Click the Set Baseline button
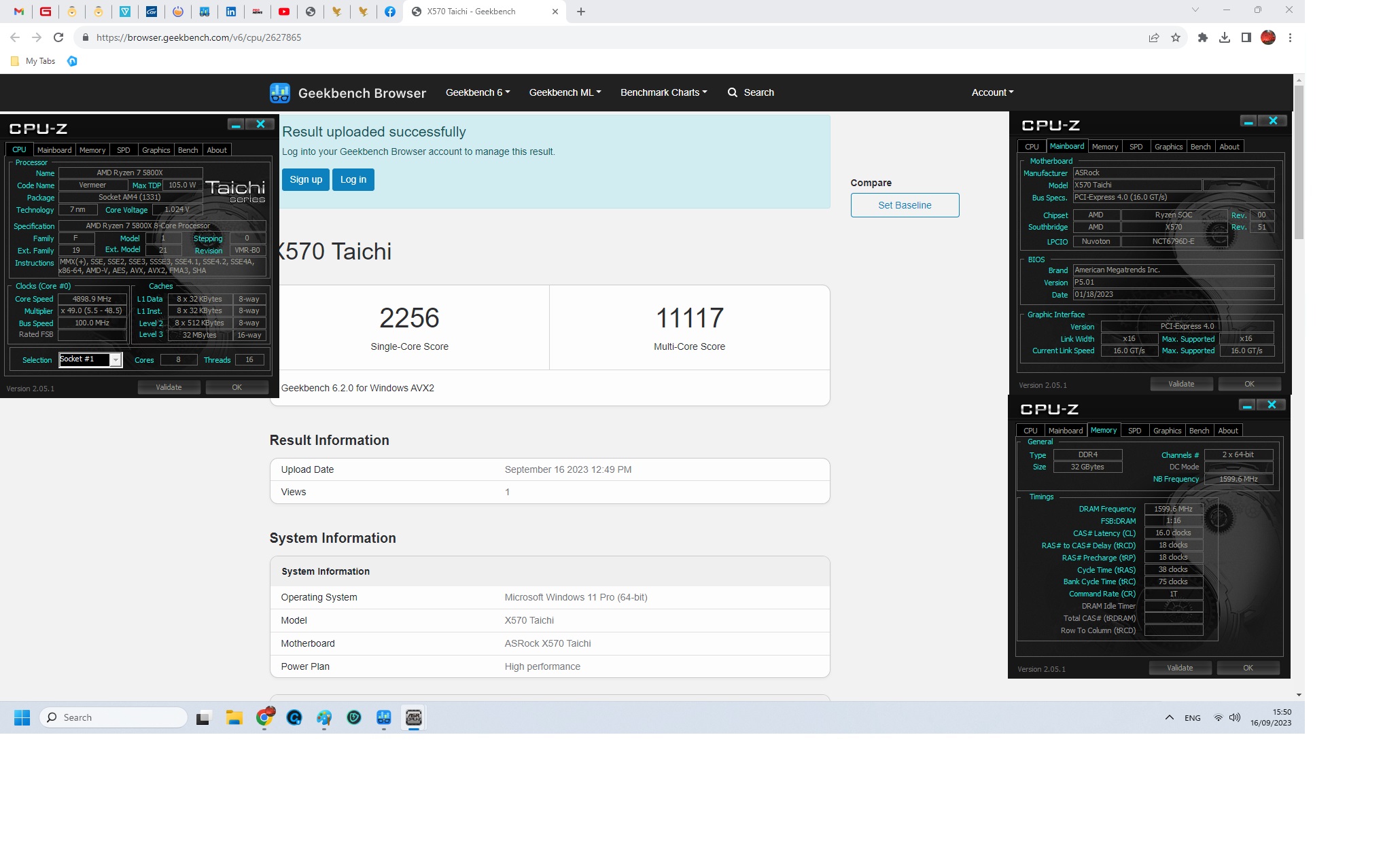1400x841 pixels. coord(905,205)
